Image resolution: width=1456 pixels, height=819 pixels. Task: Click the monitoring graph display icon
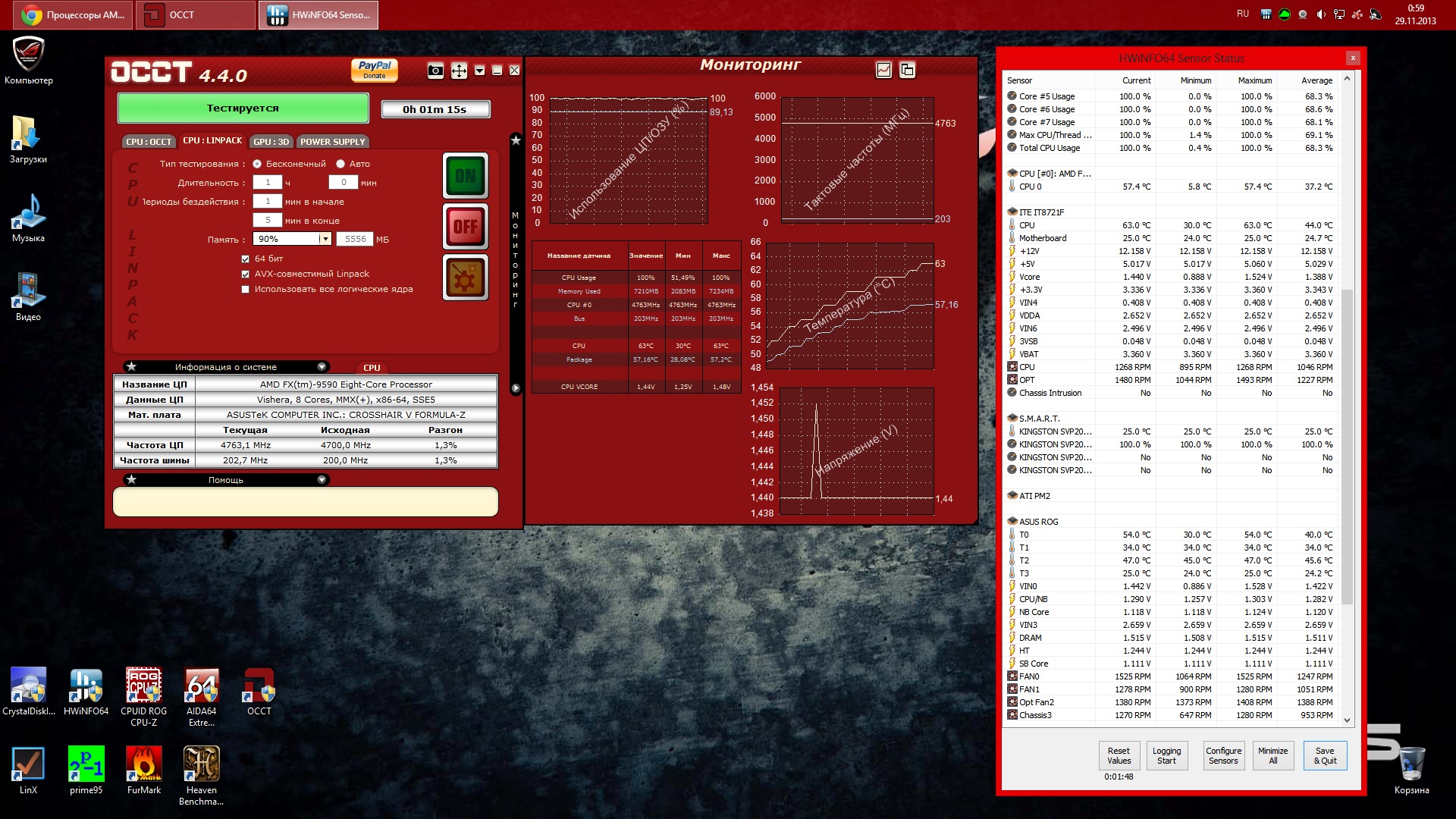tap(883, 70)
